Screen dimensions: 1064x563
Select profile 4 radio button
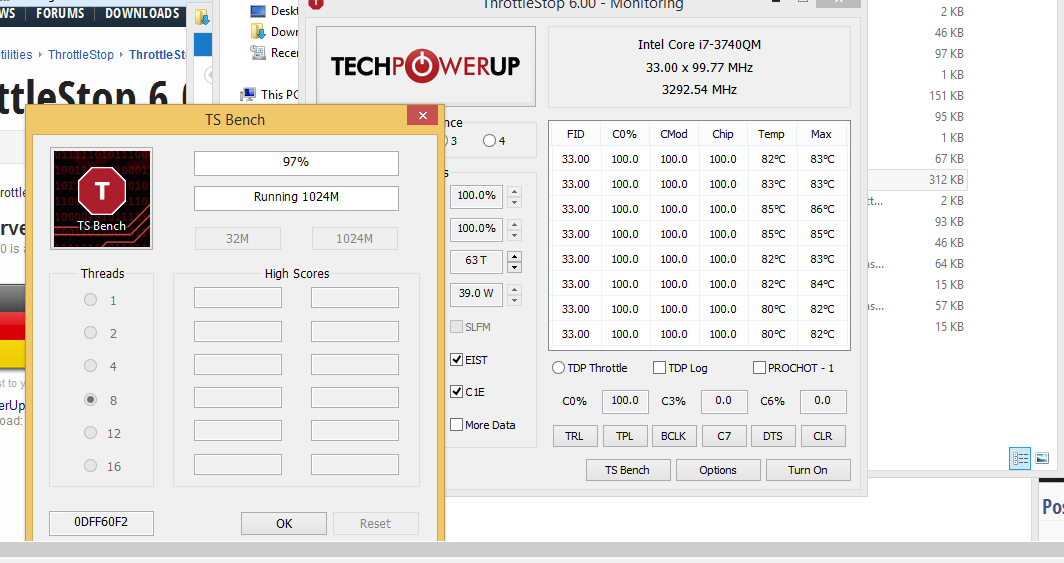click(x=489, y=141)
